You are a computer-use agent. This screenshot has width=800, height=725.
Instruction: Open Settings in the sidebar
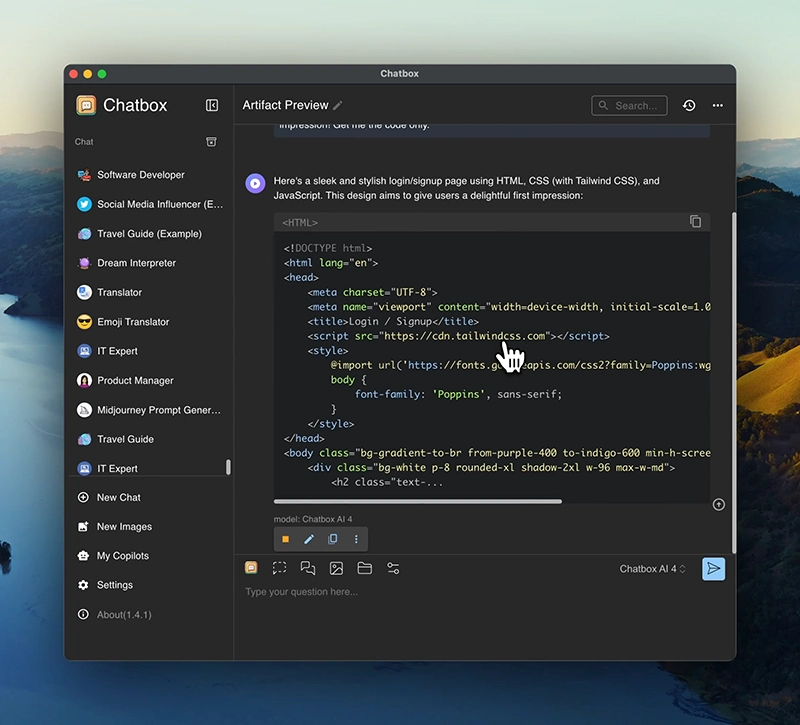(148, 585)
